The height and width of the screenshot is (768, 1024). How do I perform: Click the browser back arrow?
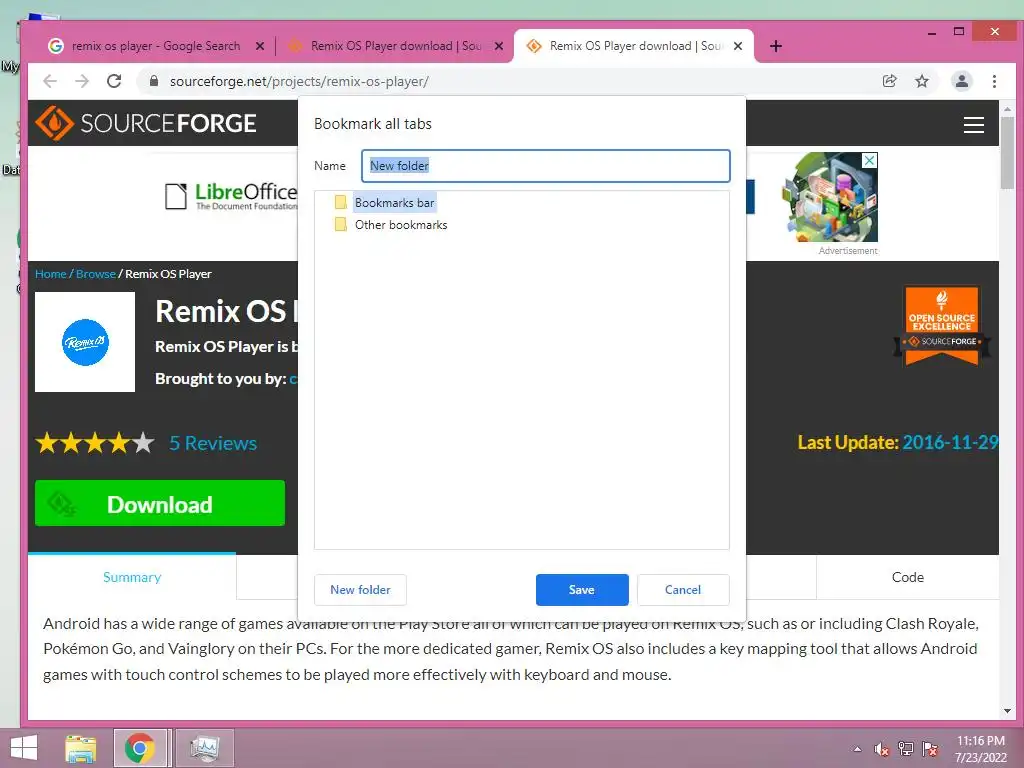coord(50,81)
